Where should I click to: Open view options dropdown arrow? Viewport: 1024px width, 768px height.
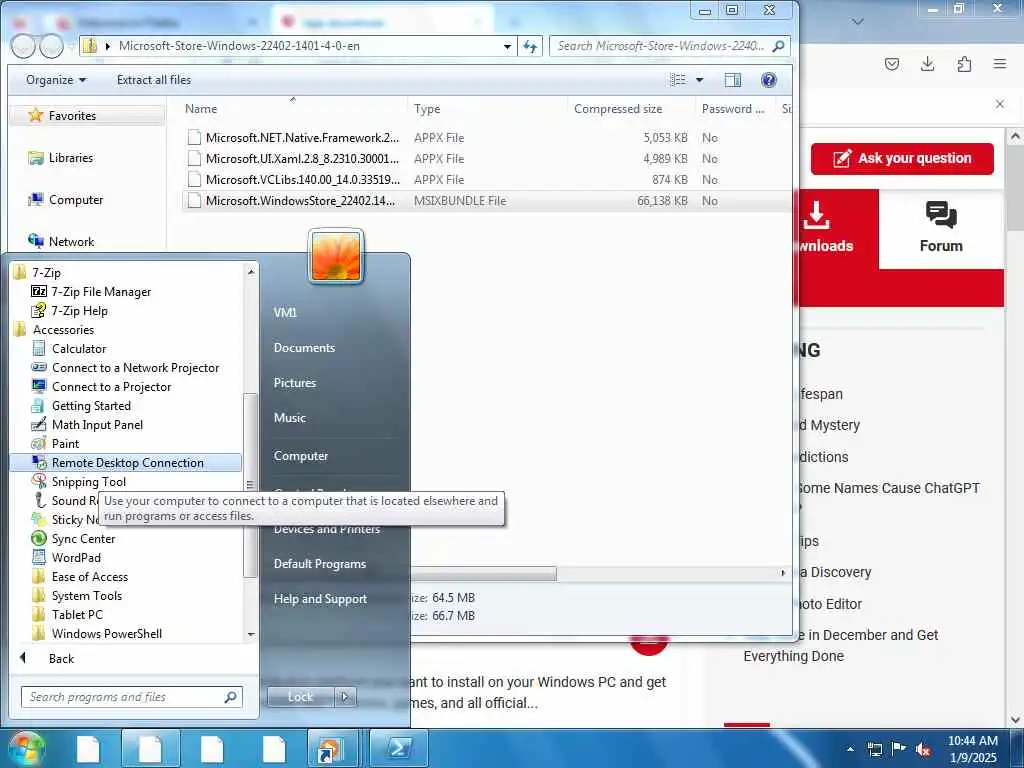(x=699, y=80)
